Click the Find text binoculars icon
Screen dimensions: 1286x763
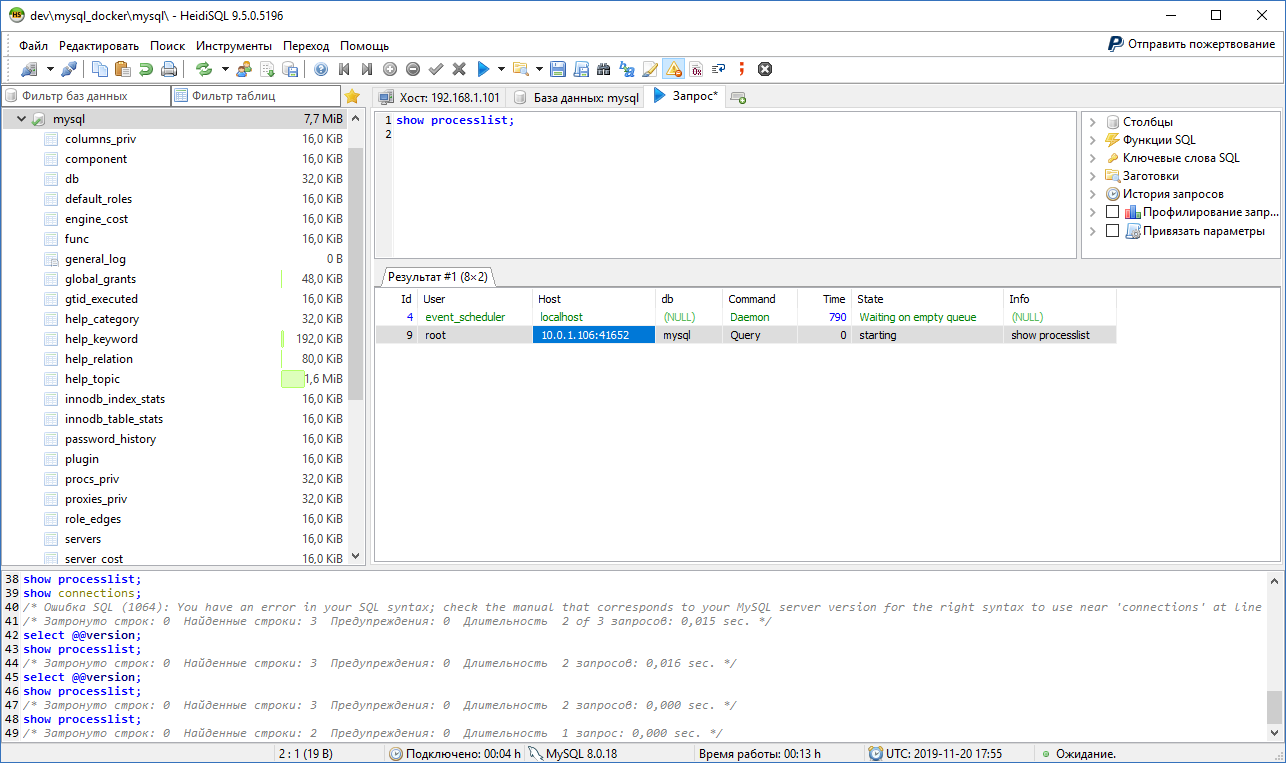[604, 69]
